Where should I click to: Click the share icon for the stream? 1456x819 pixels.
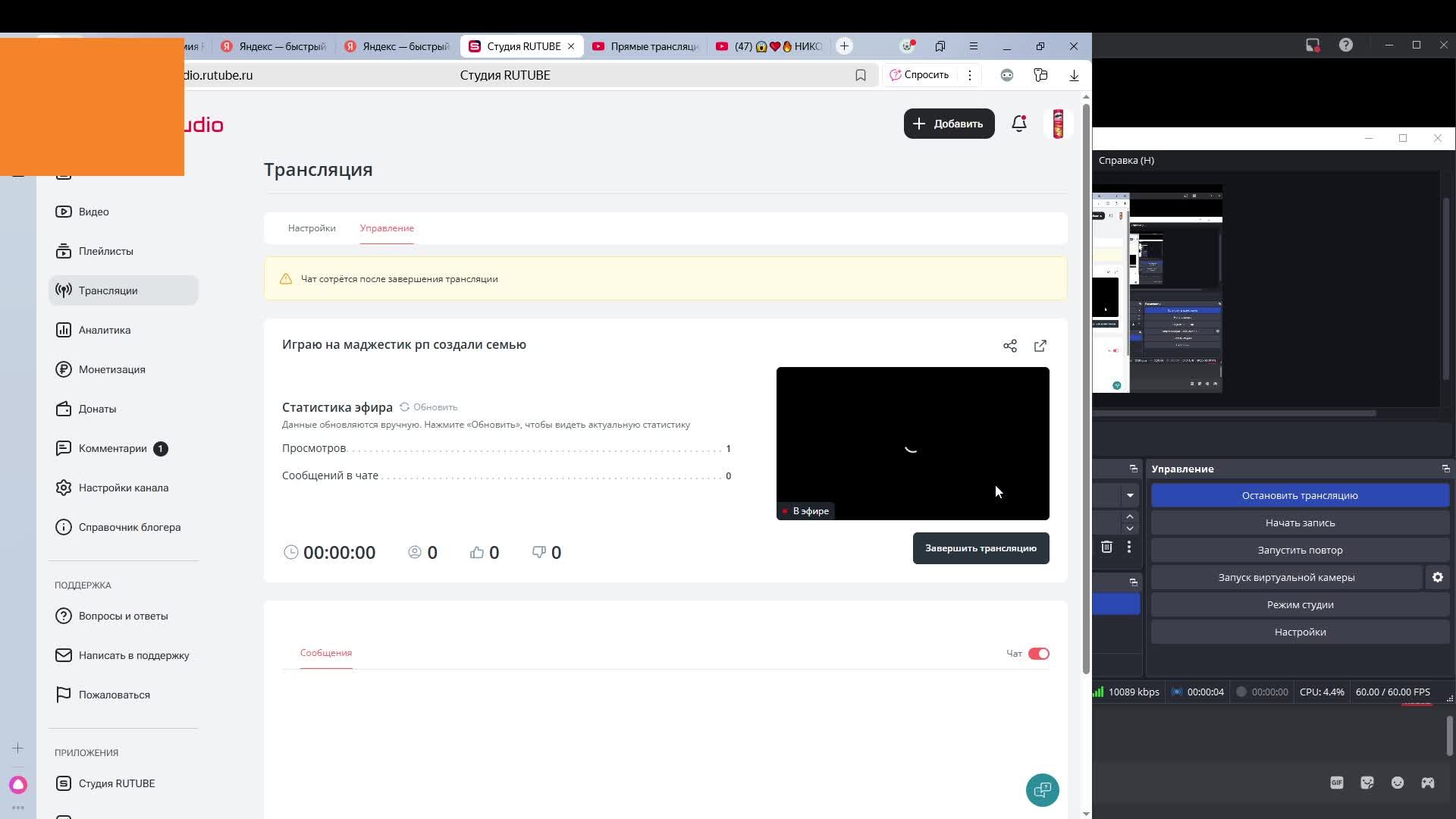1009,346
